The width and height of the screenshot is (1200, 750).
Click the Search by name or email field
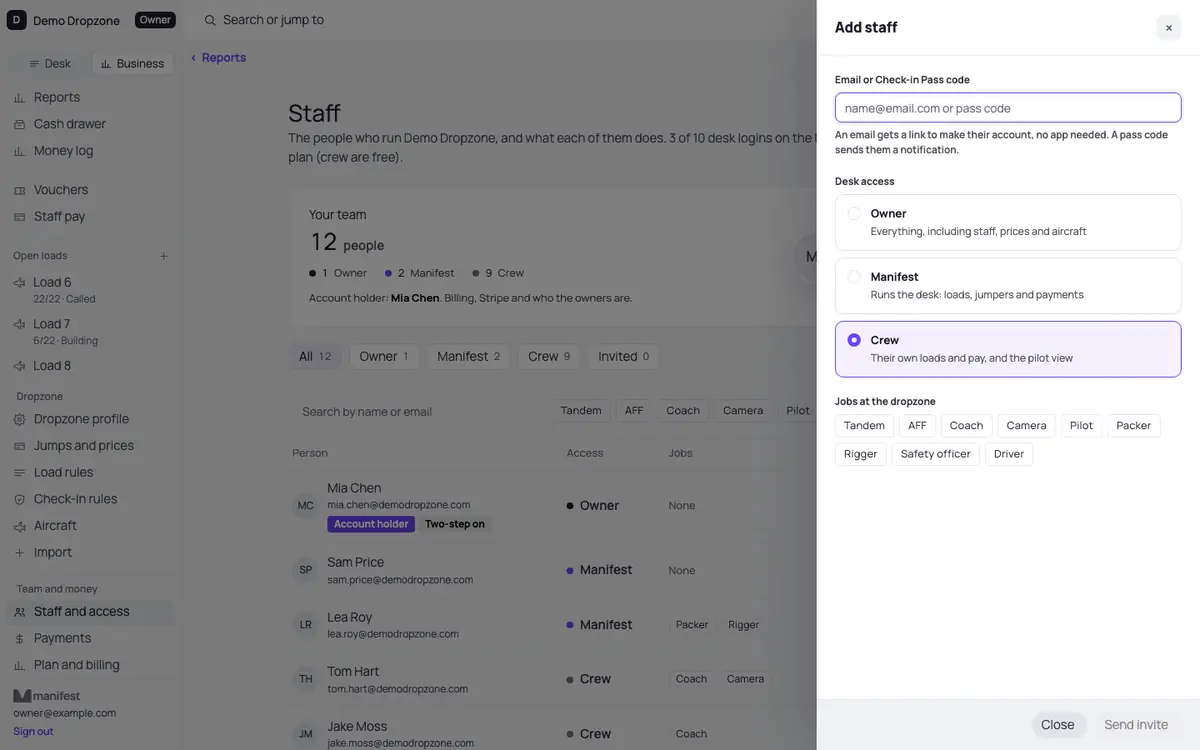click(415, 412)
